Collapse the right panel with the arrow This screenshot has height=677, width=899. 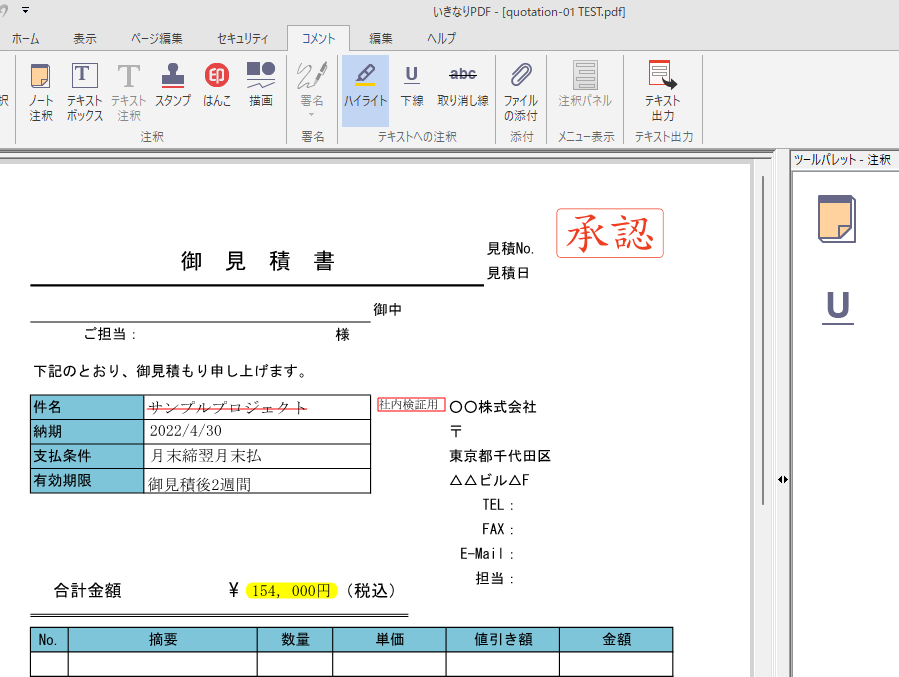coord(783,480)
